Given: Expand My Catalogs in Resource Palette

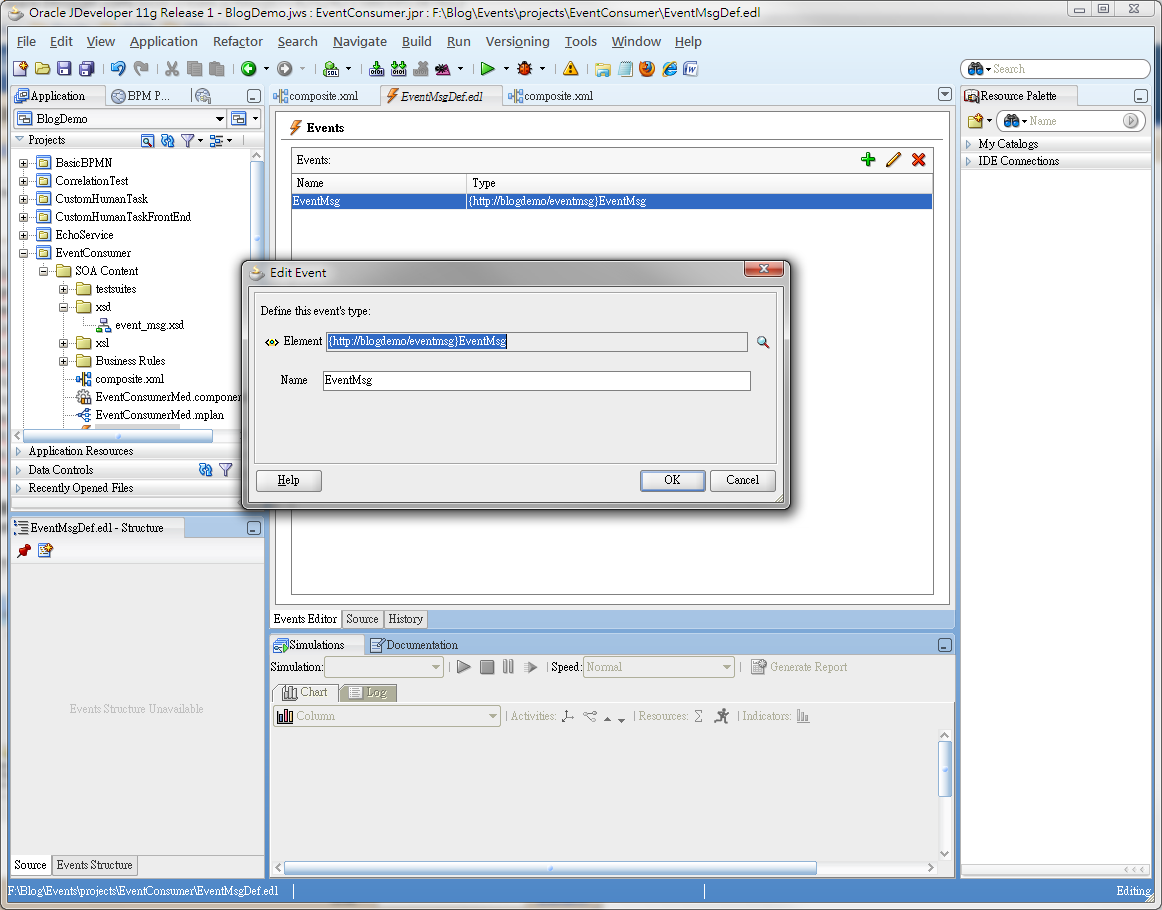Looking at the screenshot, I should (969, 144).
